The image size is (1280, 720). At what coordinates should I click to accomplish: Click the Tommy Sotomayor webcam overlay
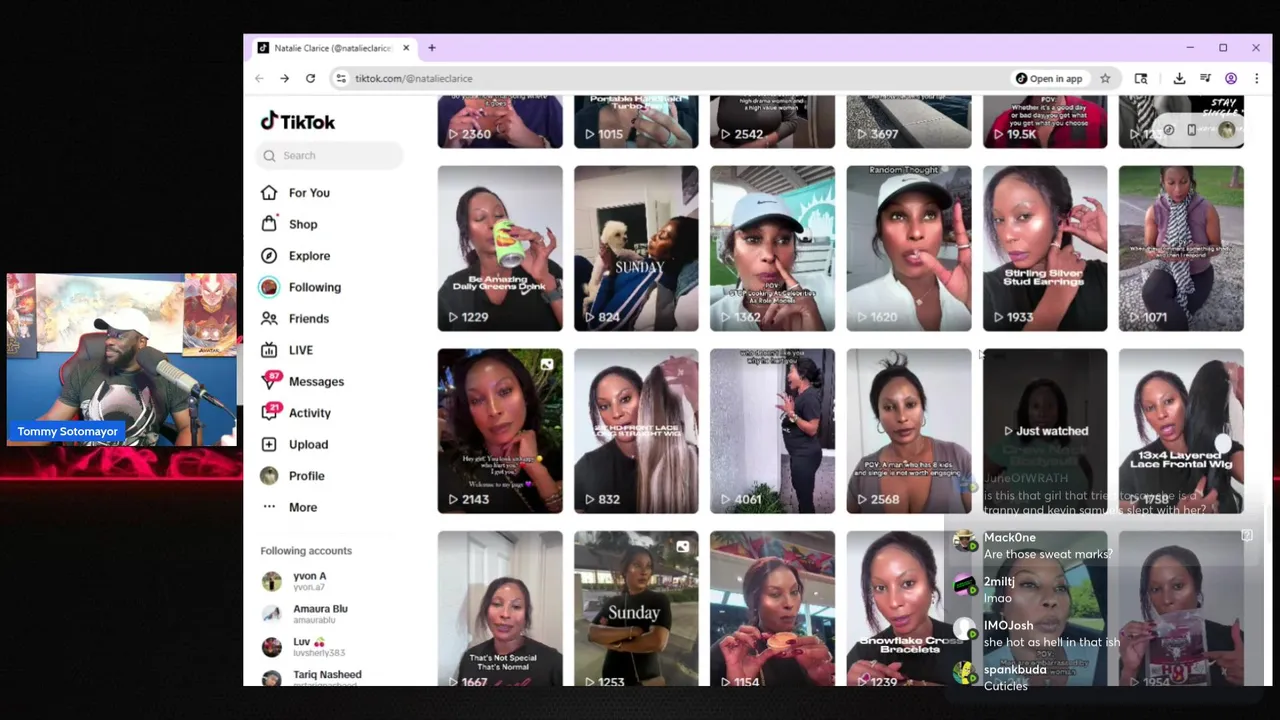(122, 360)
